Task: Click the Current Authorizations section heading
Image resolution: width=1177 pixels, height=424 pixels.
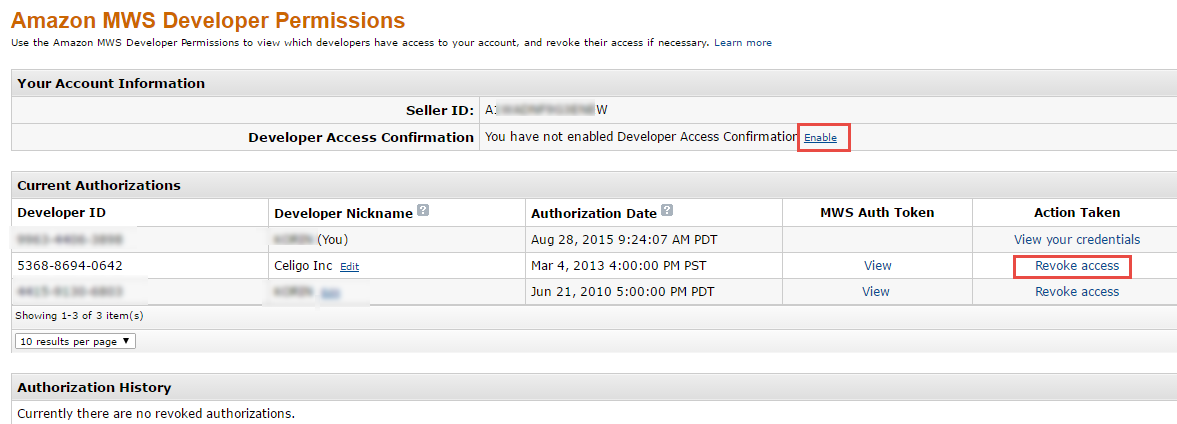Action: [99, 186]
